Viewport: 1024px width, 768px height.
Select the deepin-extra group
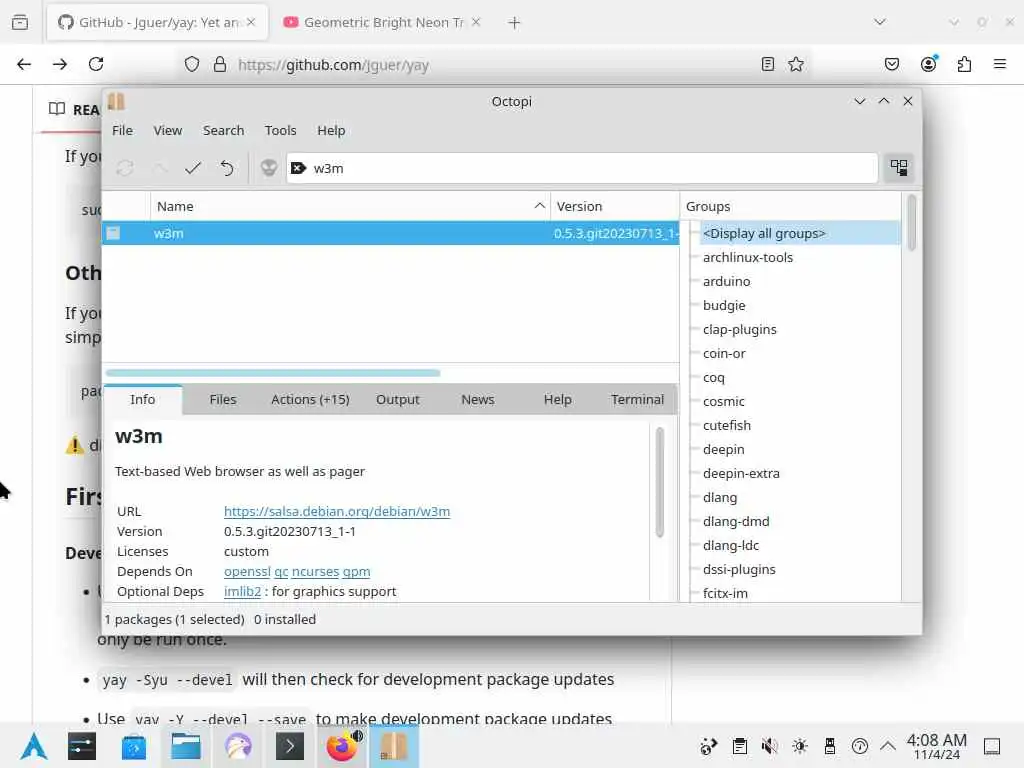point(741,473)
